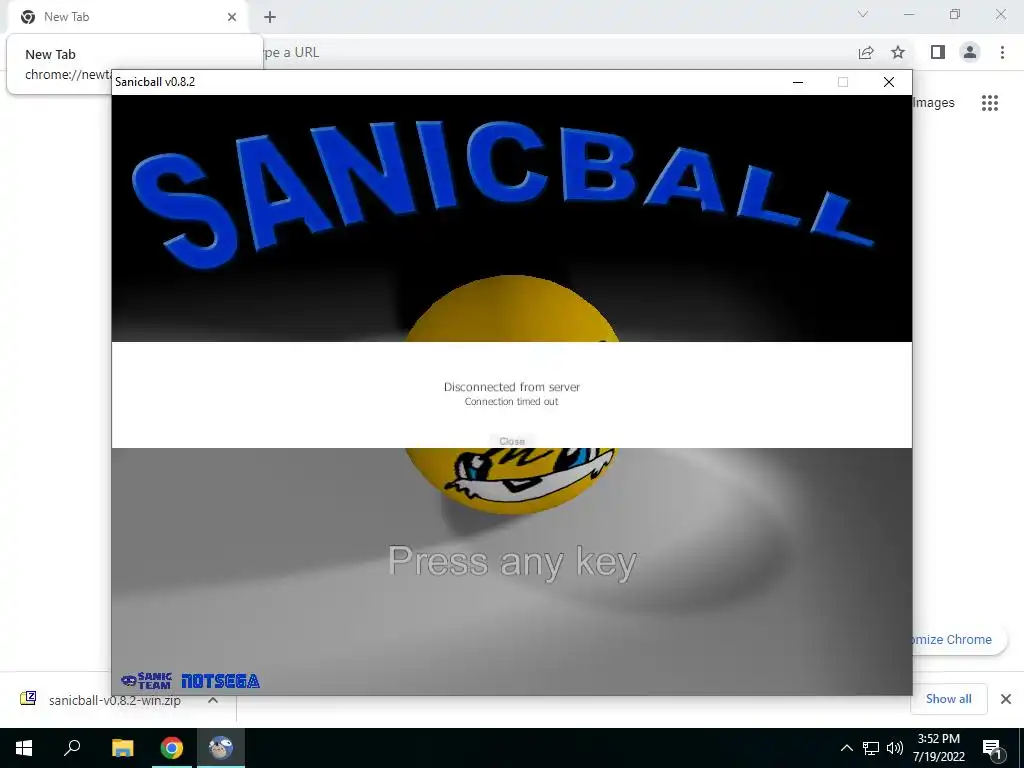The image size is (1024, 768).
Task: Open the Chrome profile avatar menu
Action: point(970,52)
